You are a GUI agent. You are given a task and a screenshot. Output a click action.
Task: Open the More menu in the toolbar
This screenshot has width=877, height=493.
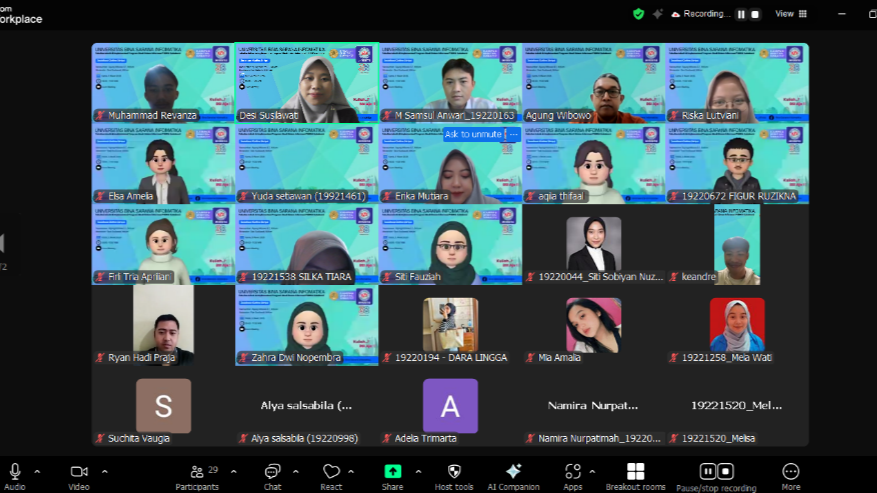point(790,472)
